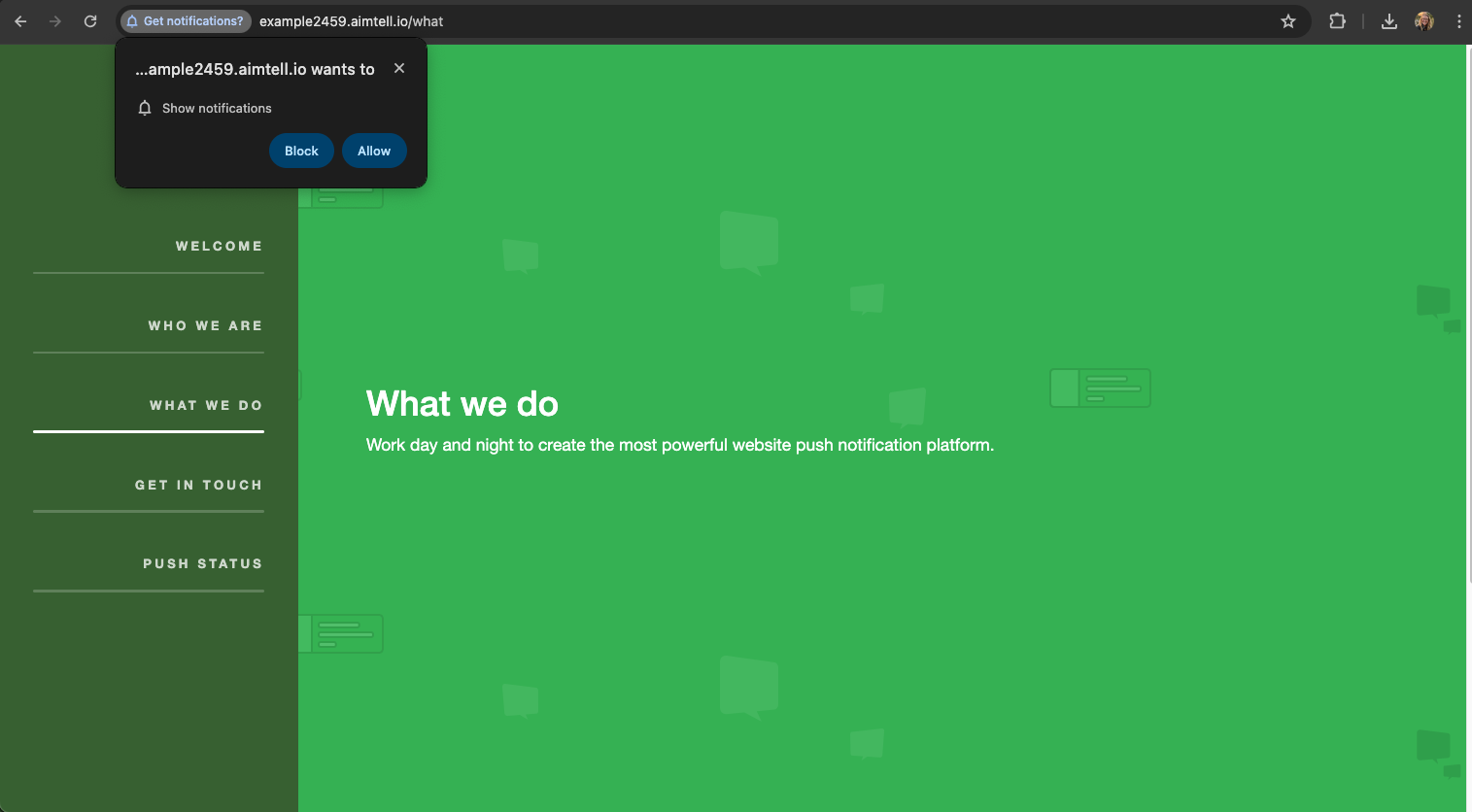Open the browser Downloads icon

point(1389,21)
